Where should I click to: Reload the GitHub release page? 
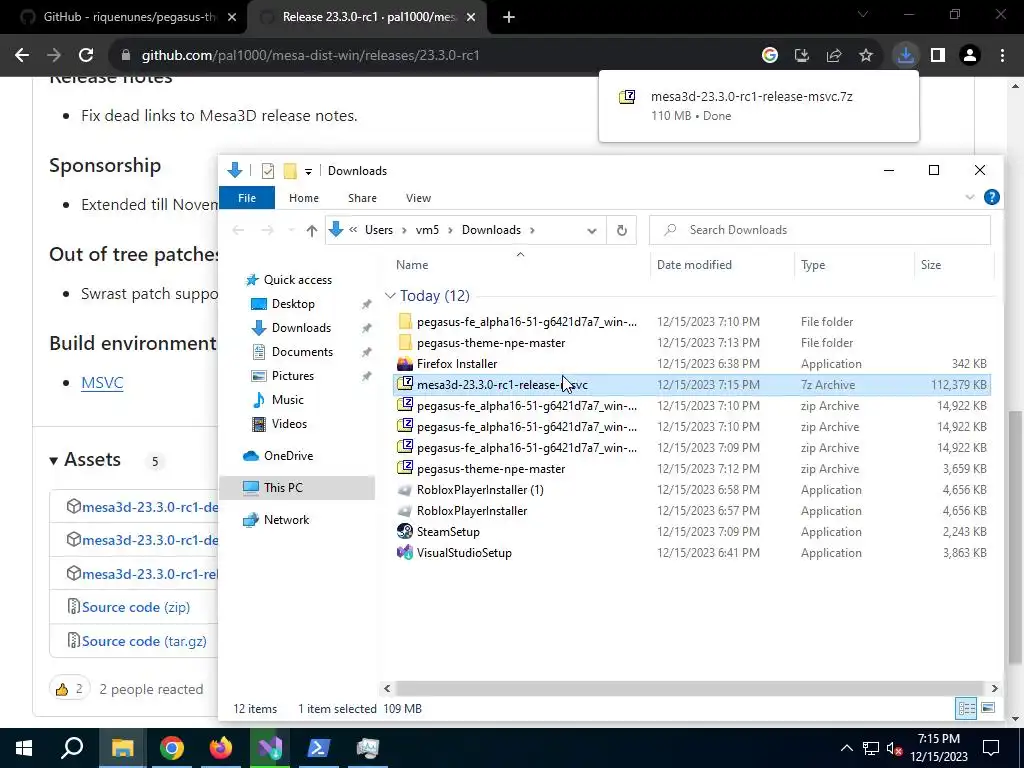(86, 56)
